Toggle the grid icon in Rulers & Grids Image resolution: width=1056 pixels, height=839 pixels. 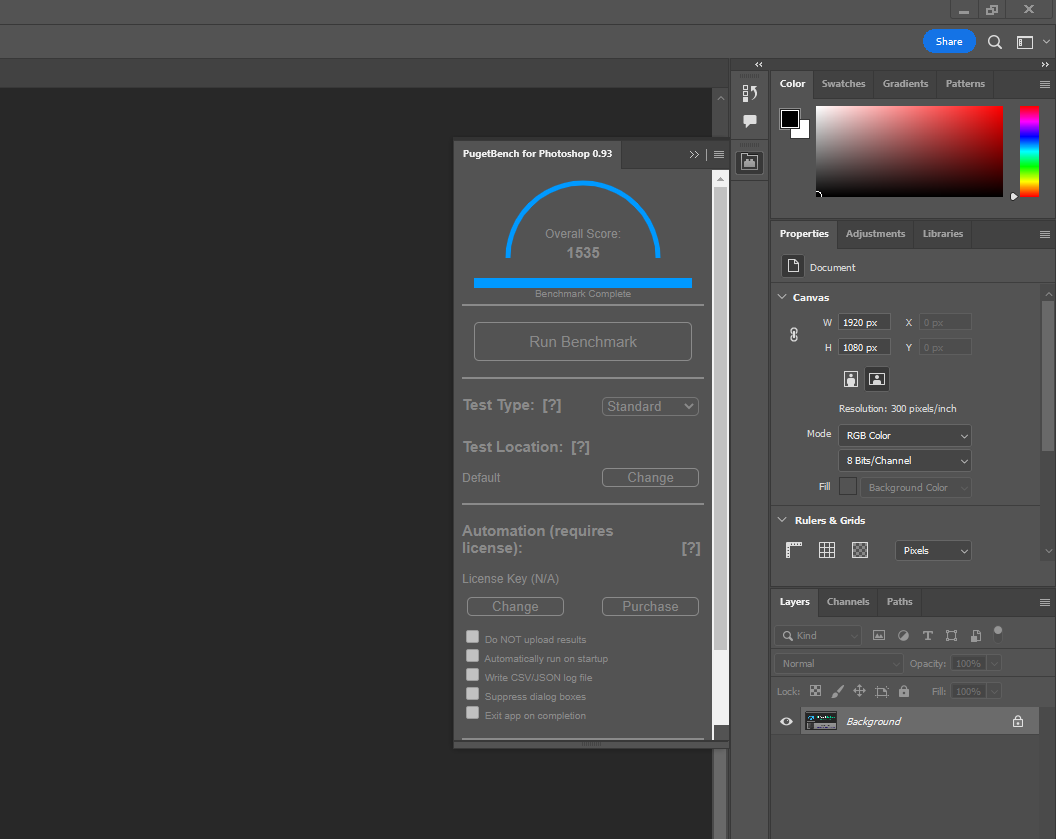pyautogui.click(x=827, y=550)
